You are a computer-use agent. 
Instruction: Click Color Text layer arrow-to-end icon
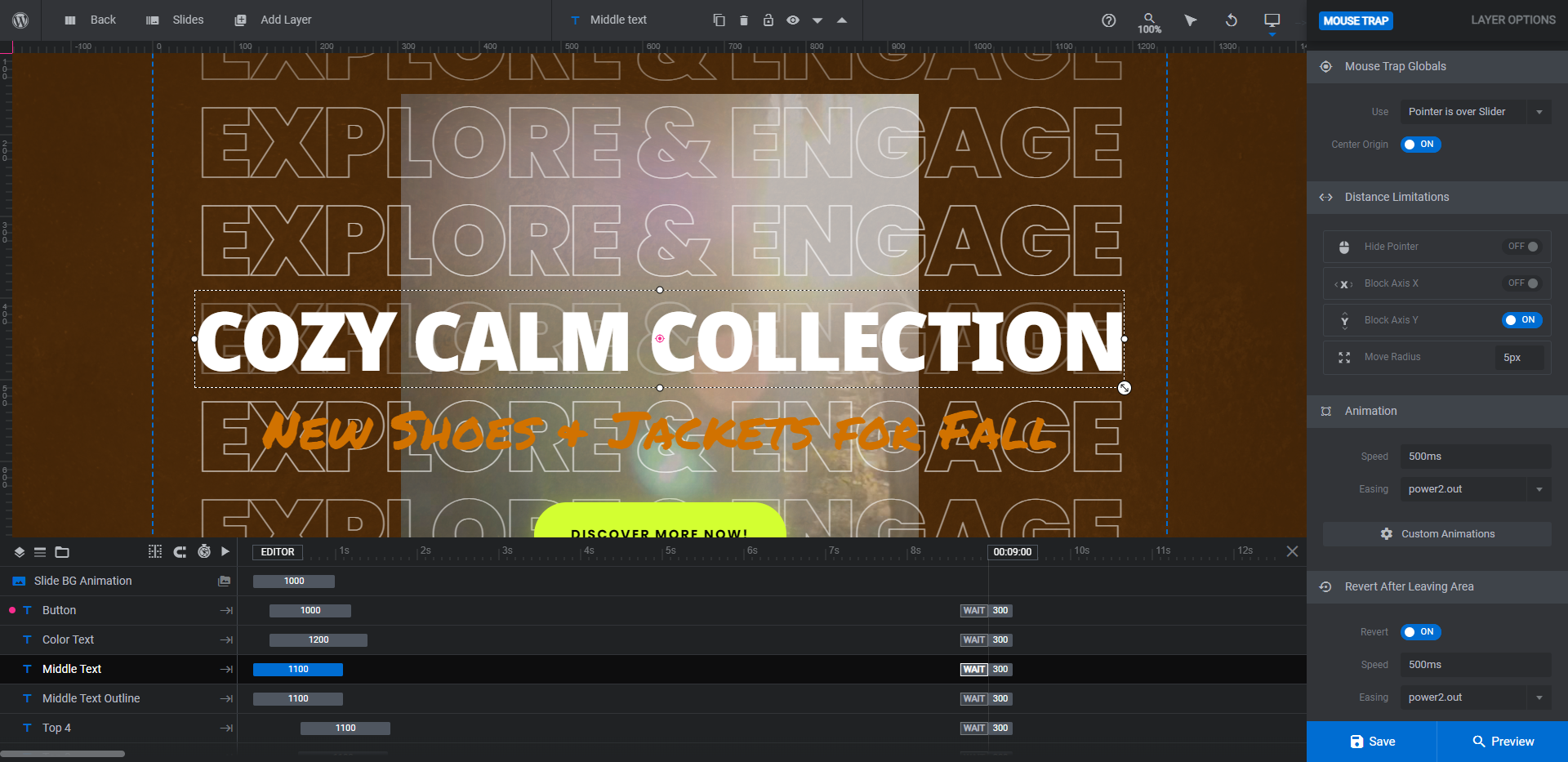pyautogui.click(x=226, y=640)
